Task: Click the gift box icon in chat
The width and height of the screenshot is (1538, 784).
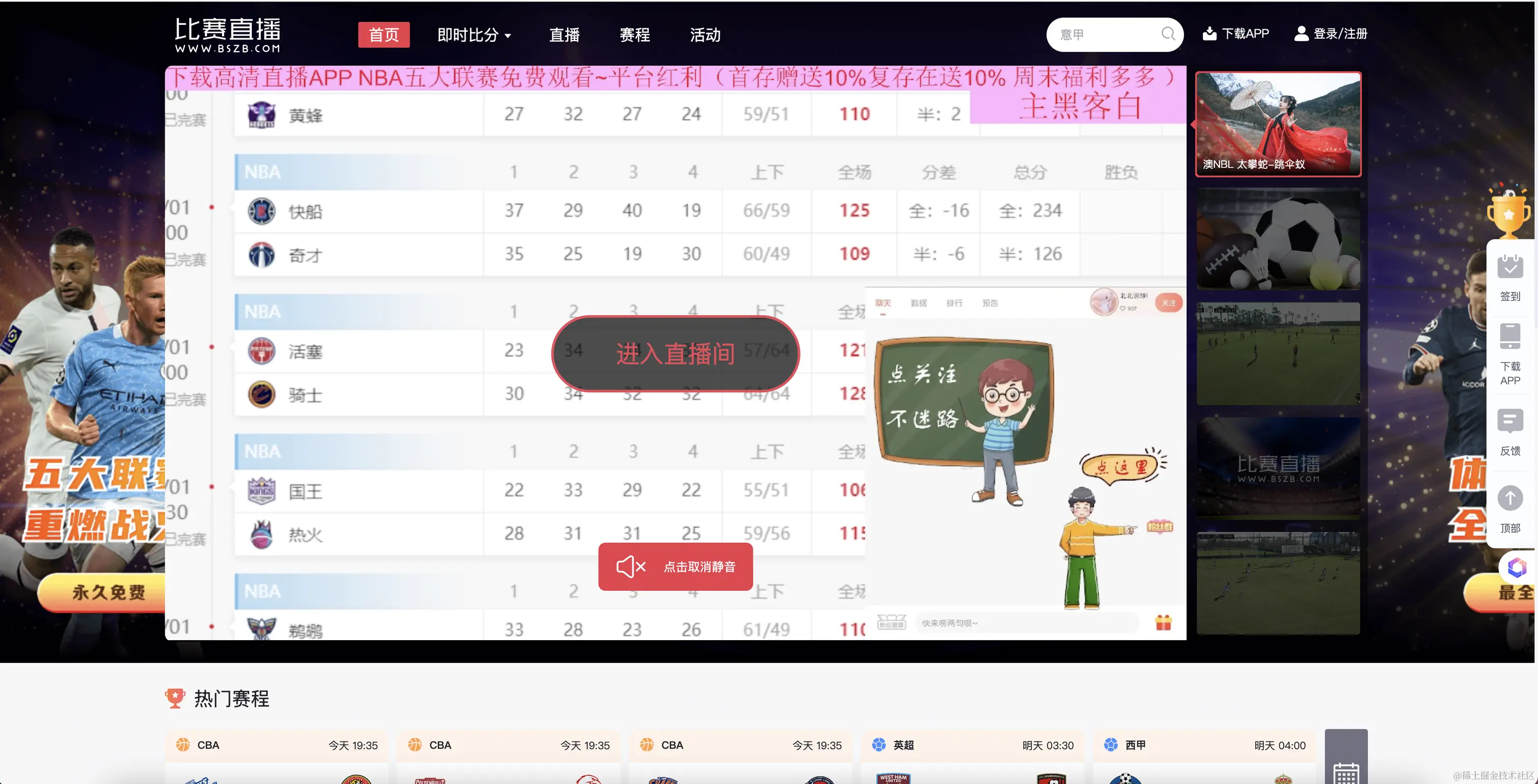Action: pyautogui.click(x=1164, y=623)
